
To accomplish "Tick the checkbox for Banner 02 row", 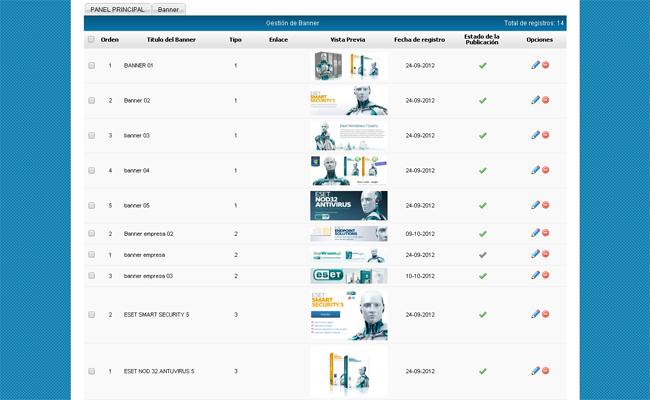I will click(x=91, y=100).
